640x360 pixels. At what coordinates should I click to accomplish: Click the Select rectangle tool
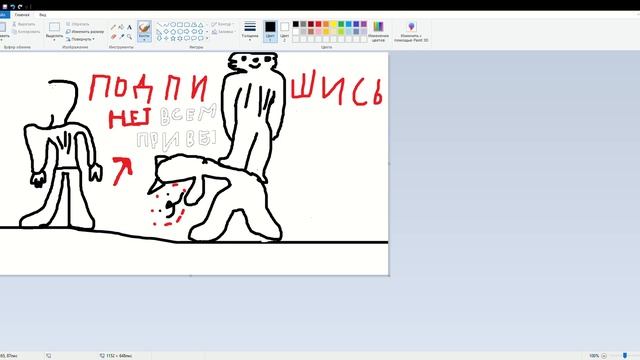[54, 27]
